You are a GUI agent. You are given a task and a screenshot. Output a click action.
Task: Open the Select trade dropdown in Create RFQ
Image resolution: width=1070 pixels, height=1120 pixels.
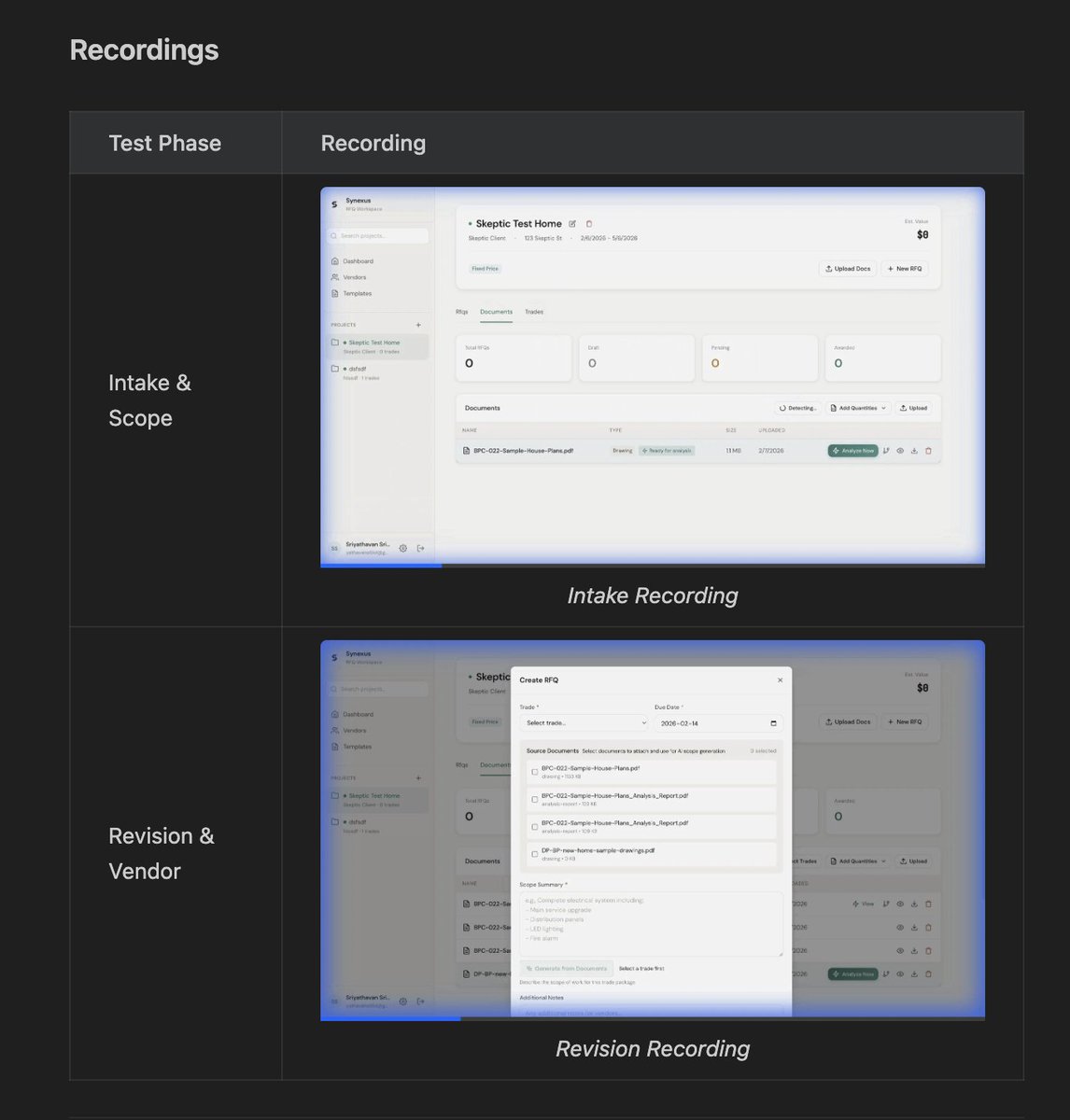pos(584,723)
